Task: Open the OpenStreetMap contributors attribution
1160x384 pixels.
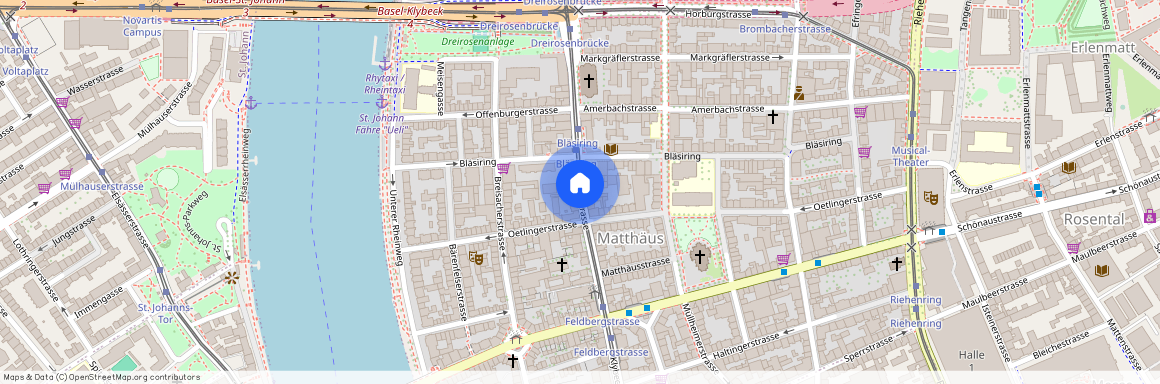Action: (101, 377)
